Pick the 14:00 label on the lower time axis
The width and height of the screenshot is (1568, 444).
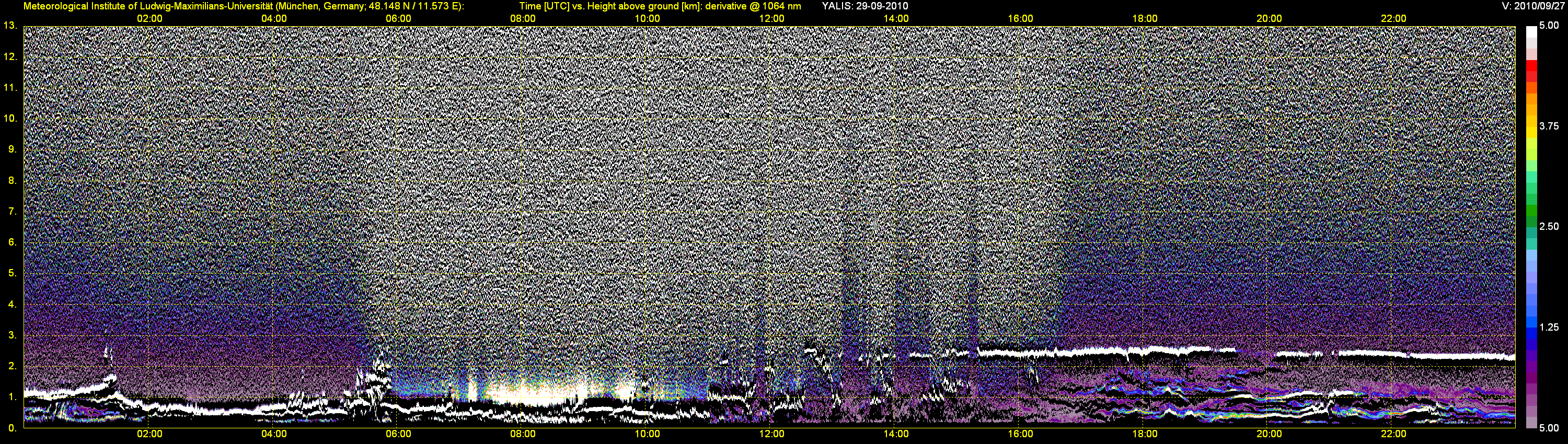click(x=896, y=434)
